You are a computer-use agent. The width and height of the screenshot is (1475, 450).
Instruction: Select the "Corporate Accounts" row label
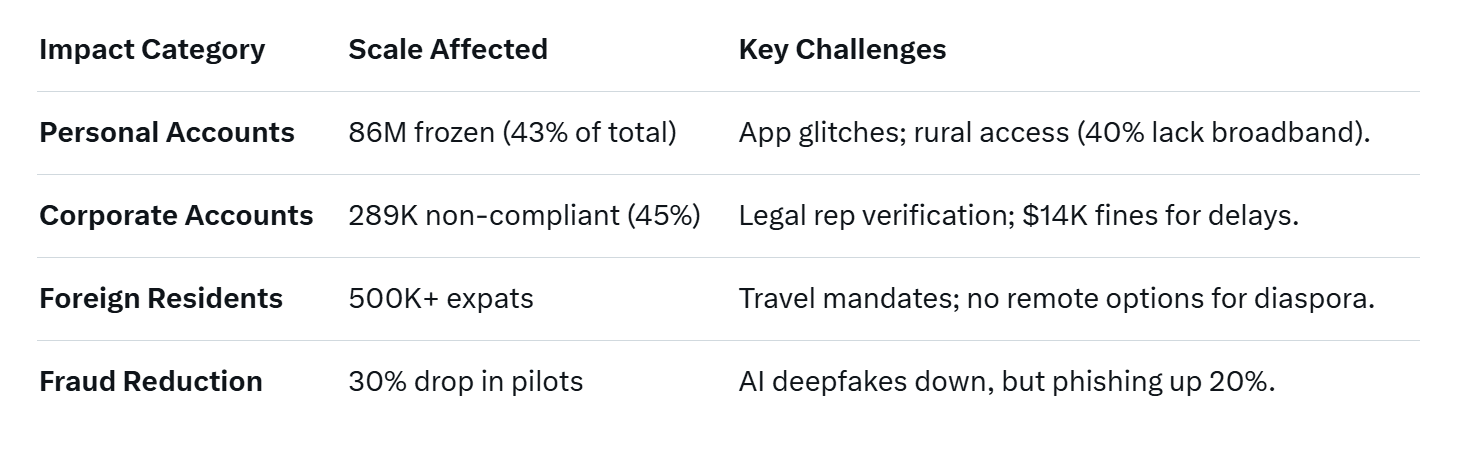click(176, 216)
